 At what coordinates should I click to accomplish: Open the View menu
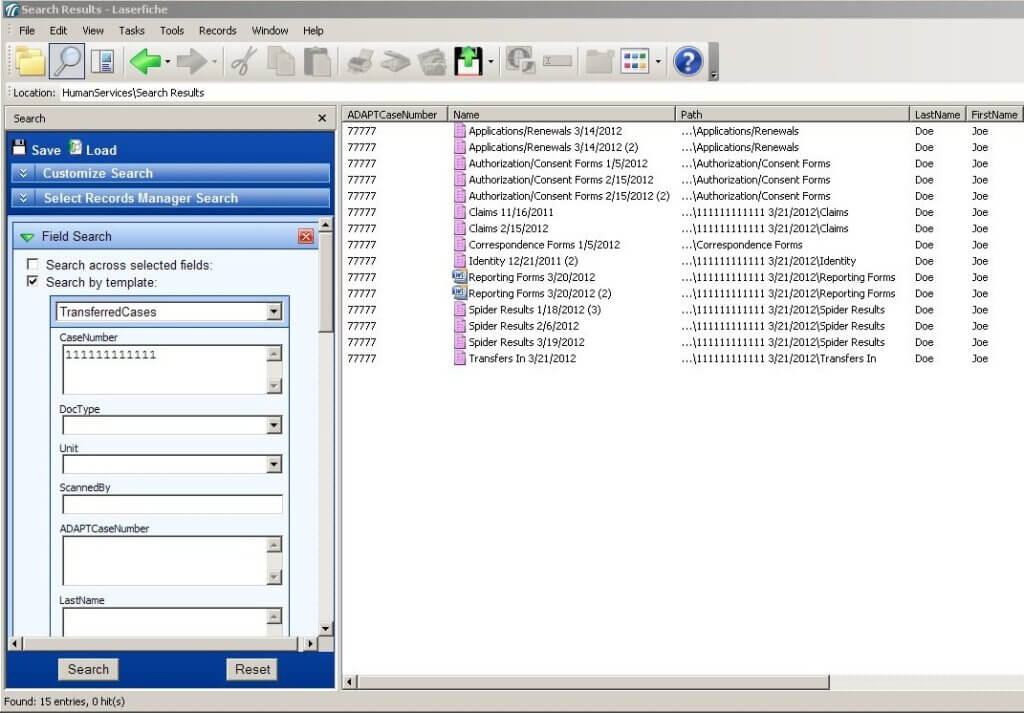click(93, 31)
